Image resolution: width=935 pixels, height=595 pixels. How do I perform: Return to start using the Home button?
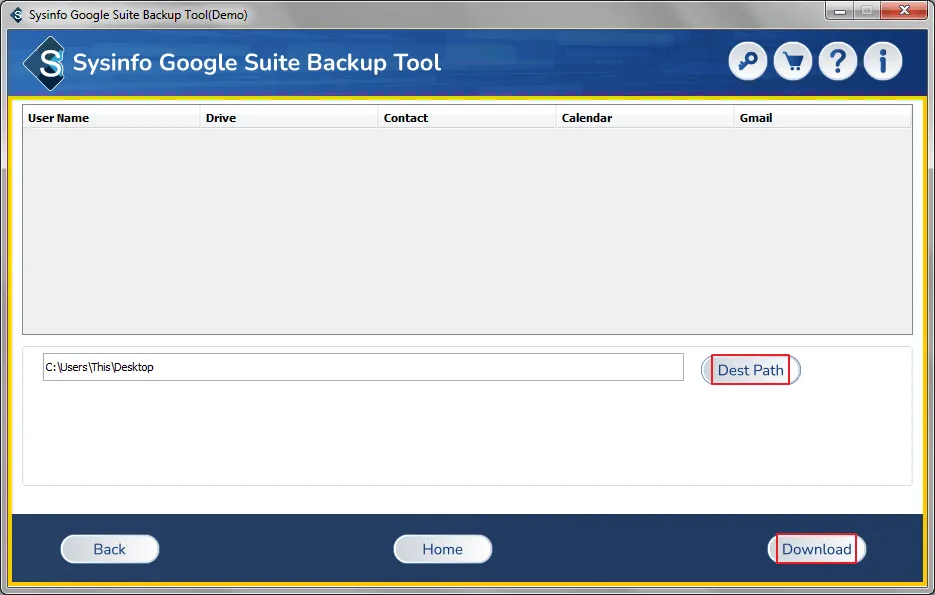pos(442,549)
